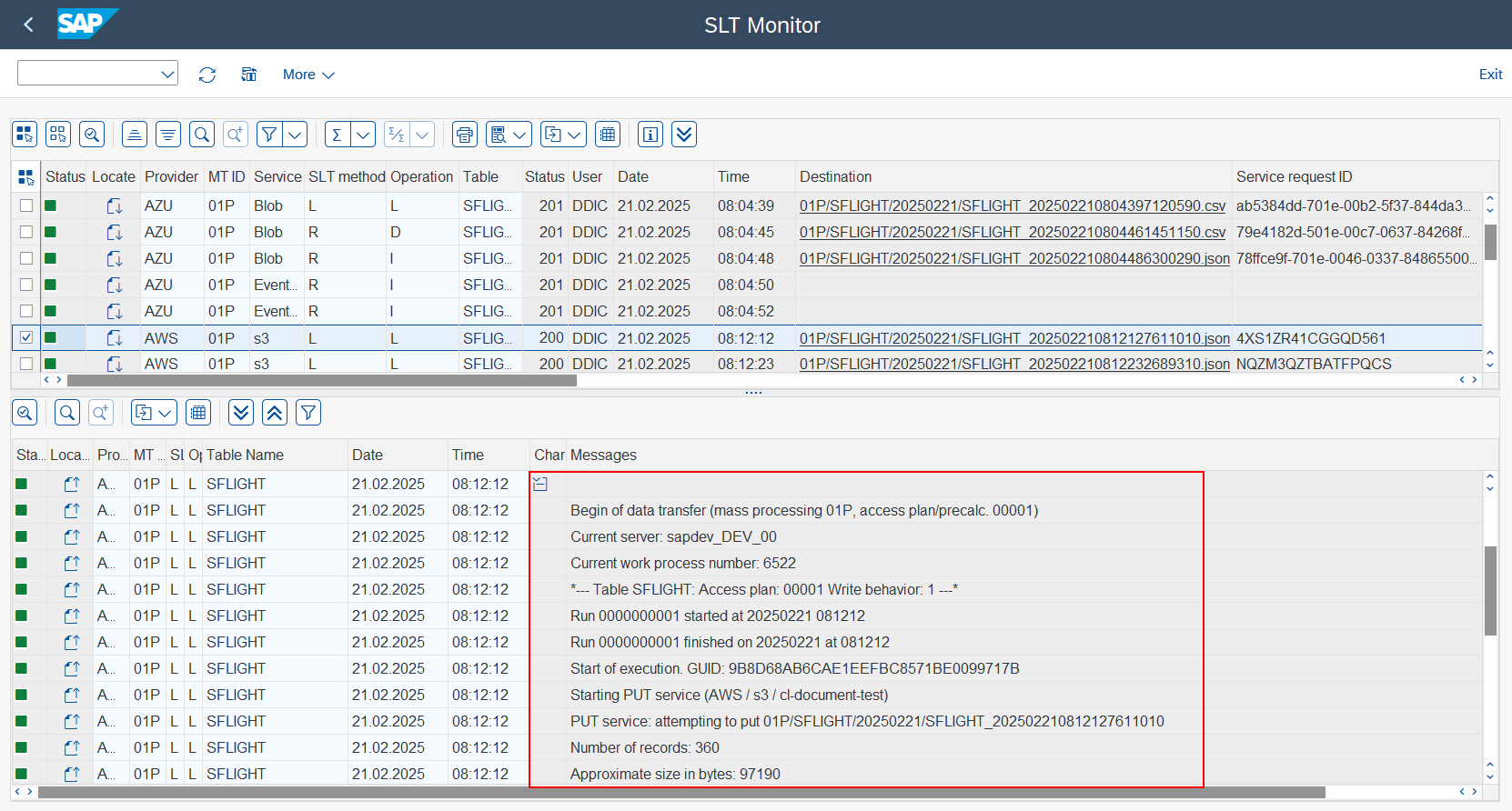Open Subtotals dropdown arrow
This screenshot has height=811, width=1512.
pos(422,135)
